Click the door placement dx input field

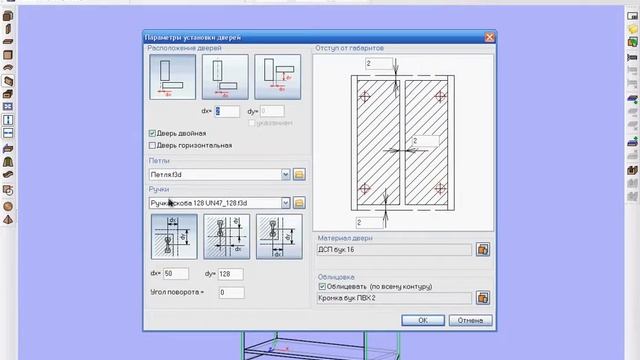[x=227, y=111]
